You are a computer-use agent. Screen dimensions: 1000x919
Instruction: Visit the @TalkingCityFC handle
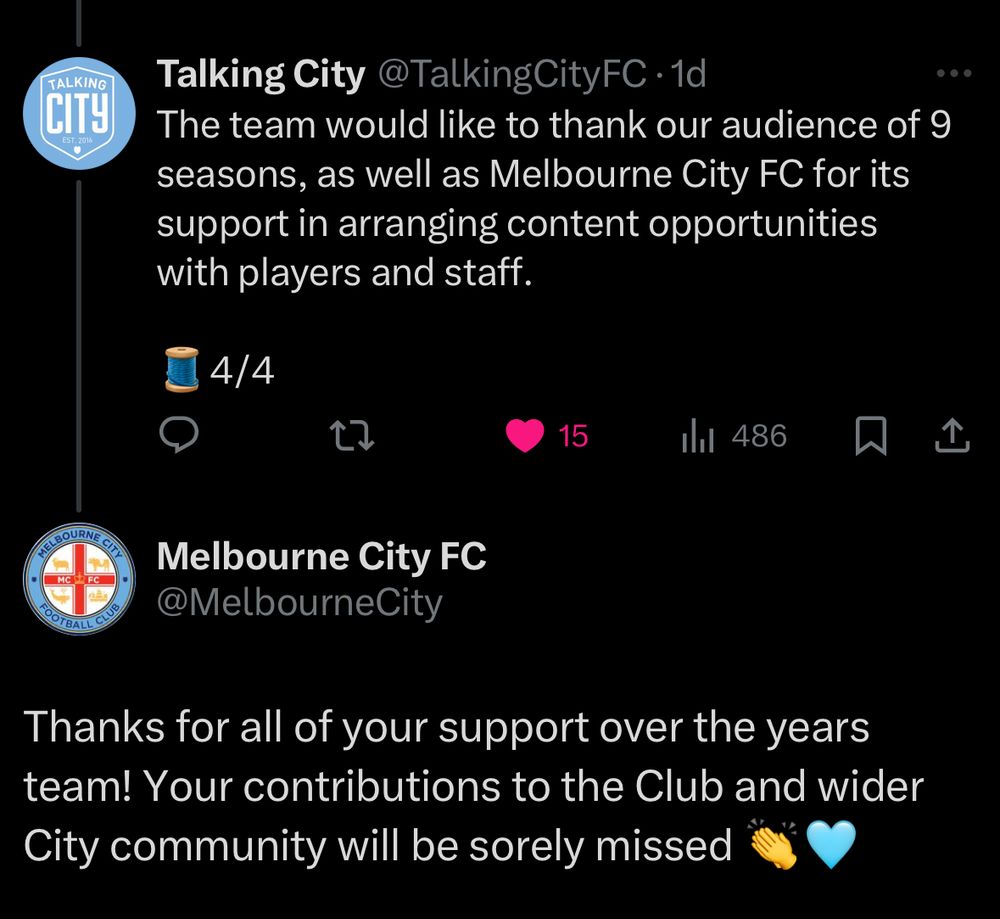click(511, 74)
